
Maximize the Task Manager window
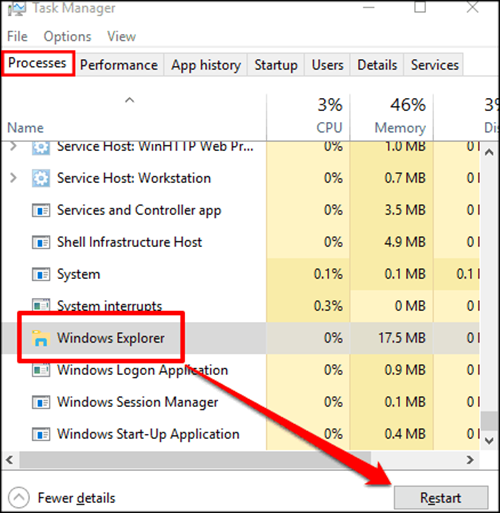click(x=420, y=7)
